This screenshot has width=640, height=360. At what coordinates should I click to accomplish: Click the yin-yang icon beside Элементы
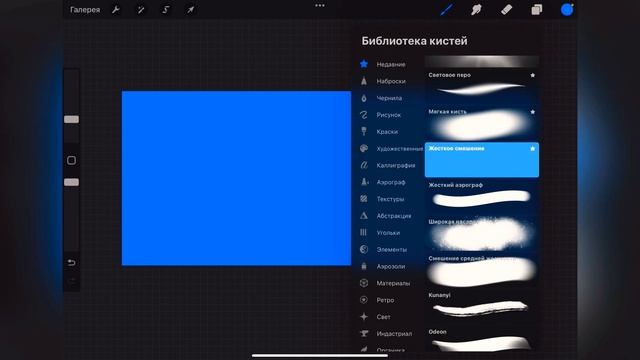point(364,249)
